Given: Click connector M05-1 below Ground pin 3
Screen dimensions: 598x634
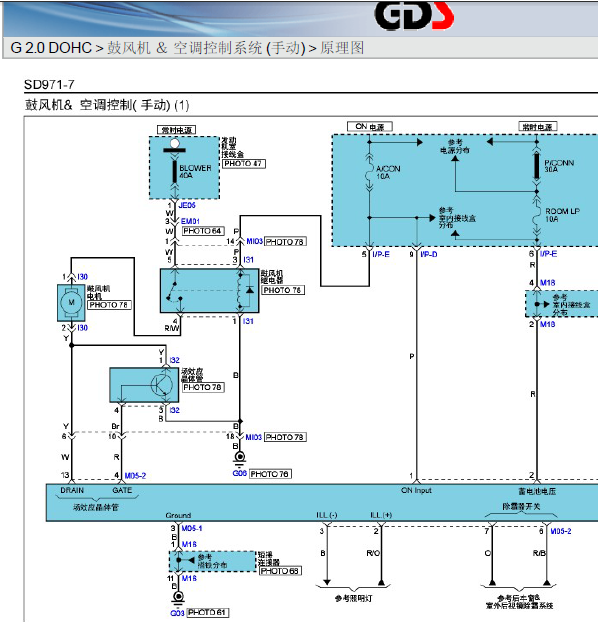Looking at the screenshot, I should 192,528.
